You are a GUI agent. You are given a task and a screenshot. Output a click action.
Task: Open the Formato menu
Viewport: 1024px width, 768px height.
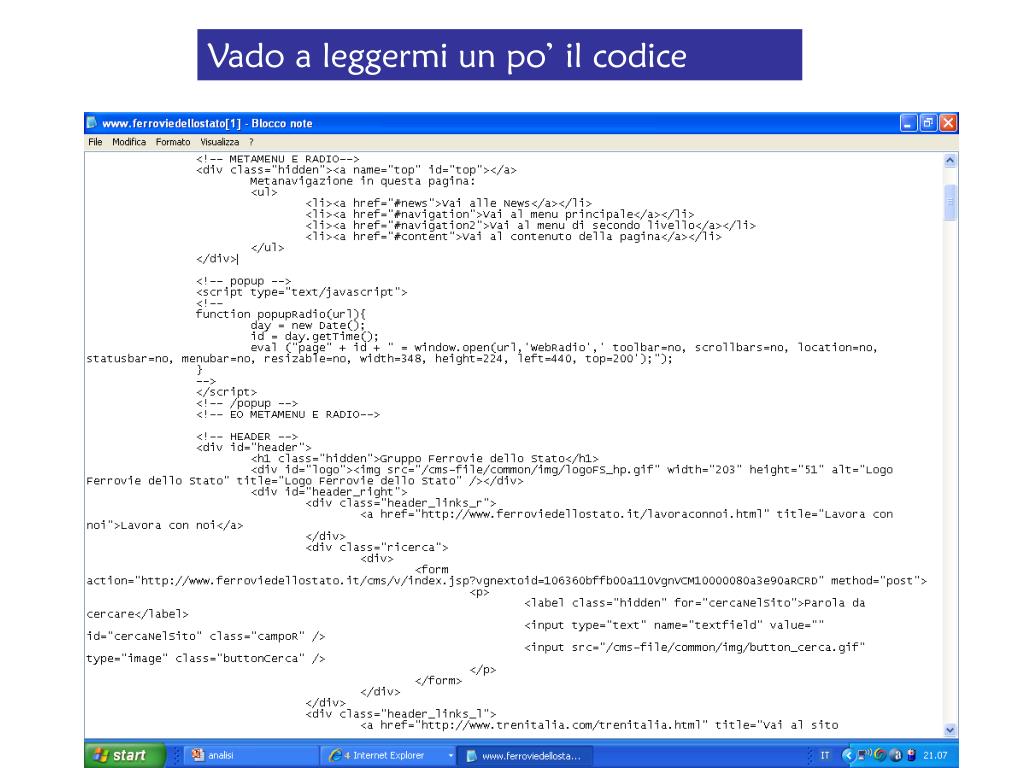[x=173, y=142]
